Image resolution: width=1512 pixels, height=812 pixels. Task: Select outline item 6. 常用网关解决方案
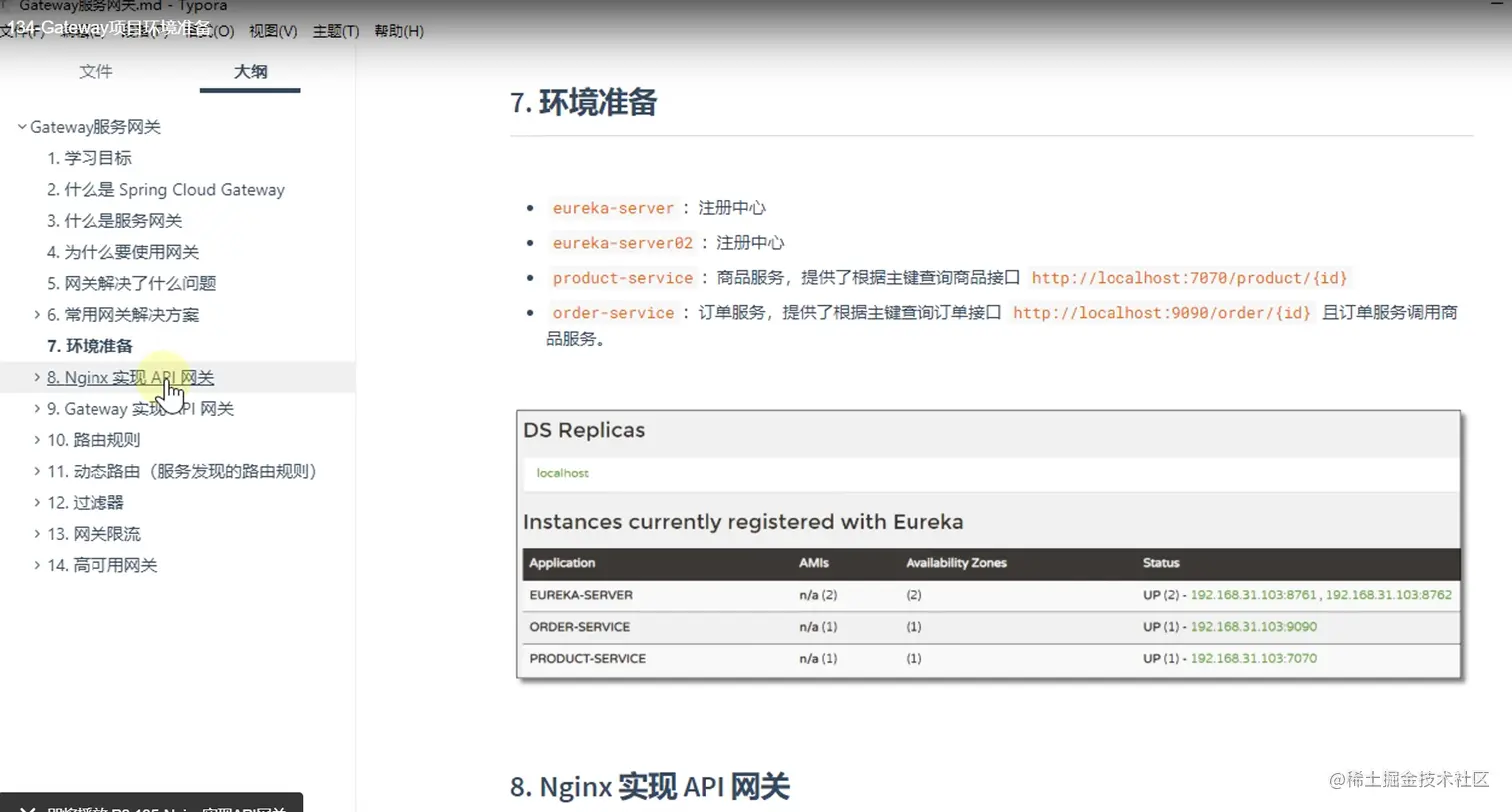123,315
